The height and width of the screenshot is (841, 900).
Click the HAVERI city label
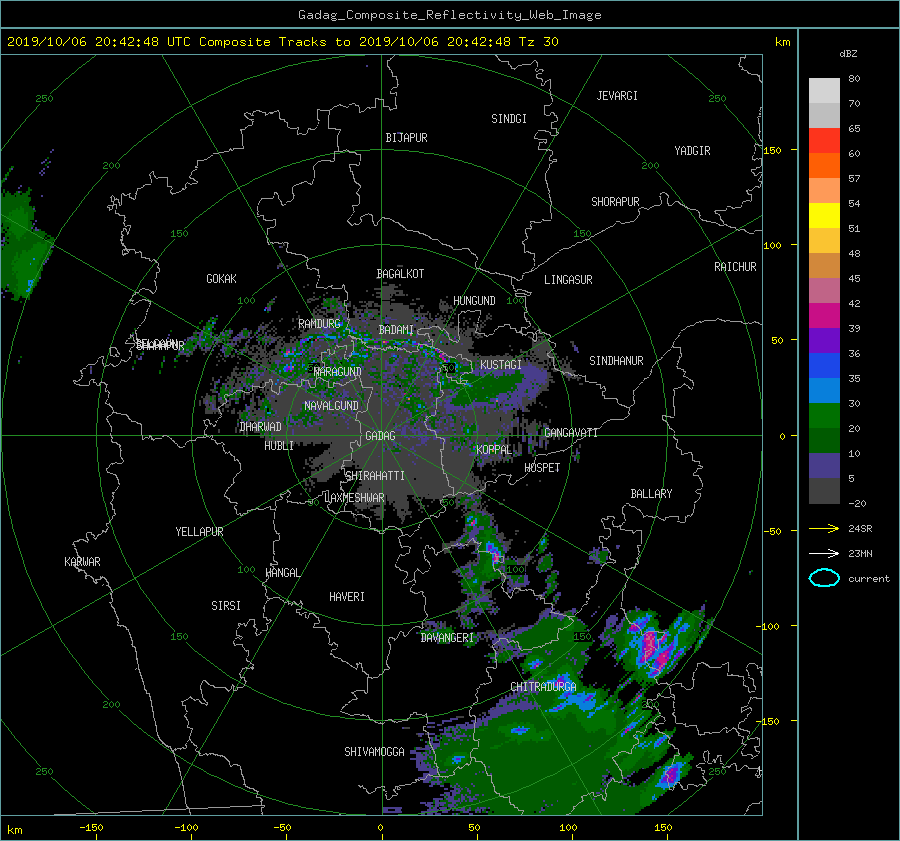pos(347,597)
